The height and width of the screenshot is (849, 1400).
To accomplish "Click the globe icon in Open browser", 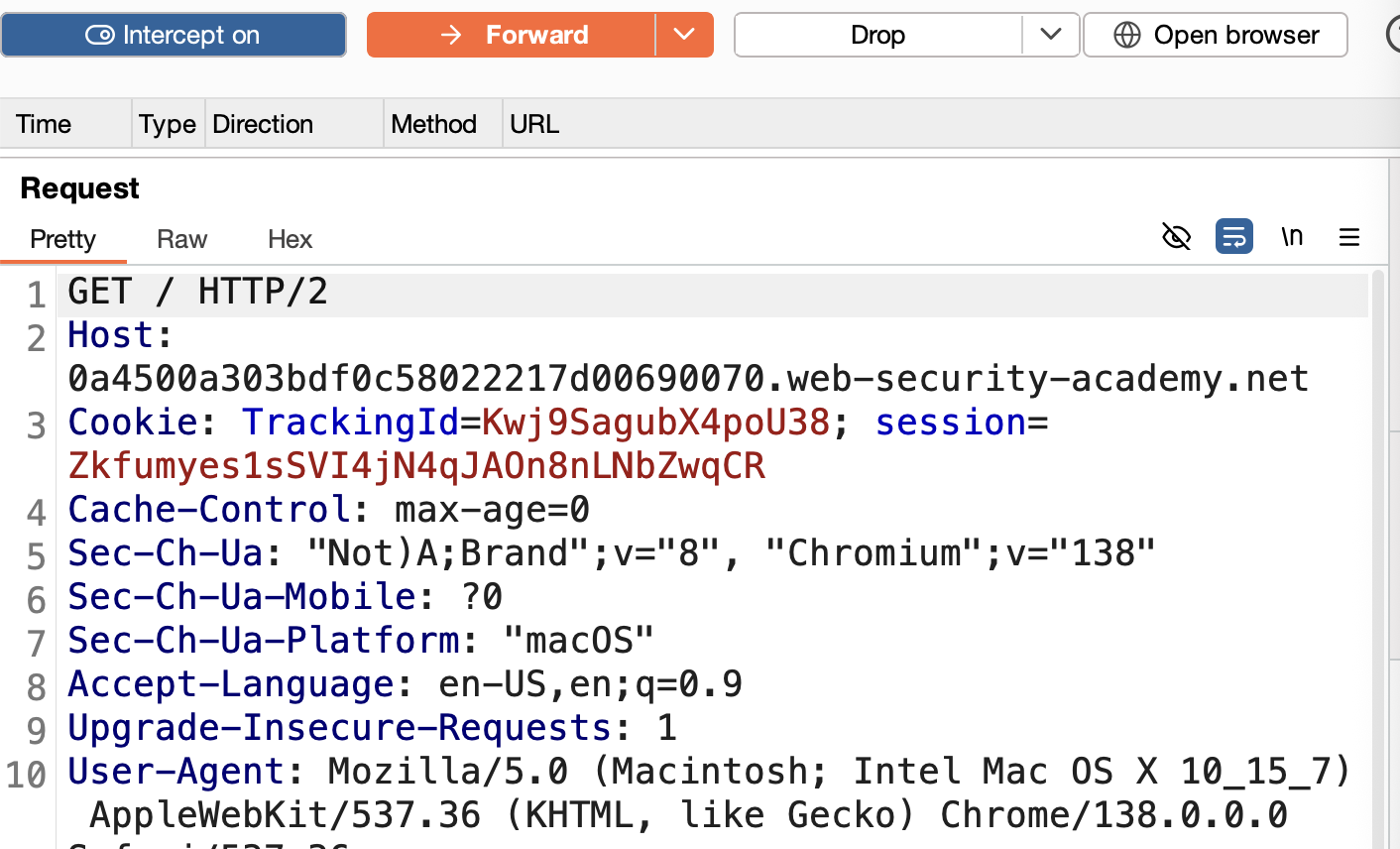I will [x=1127, y=35].
